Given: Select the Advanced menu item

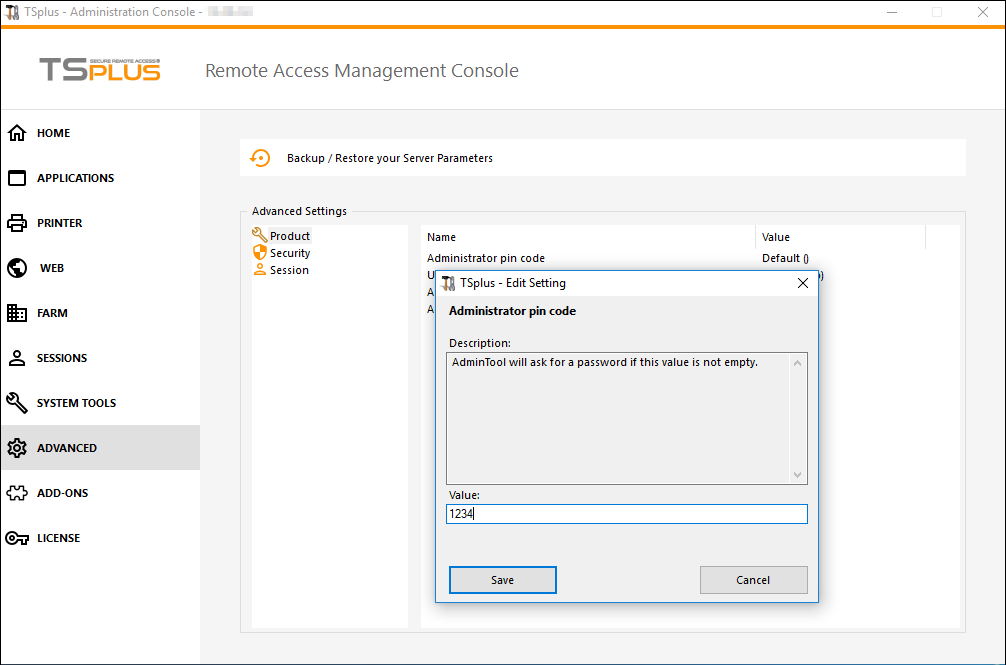Looking at the screenshot, I should pyautogui.click(x=67, y=448).
